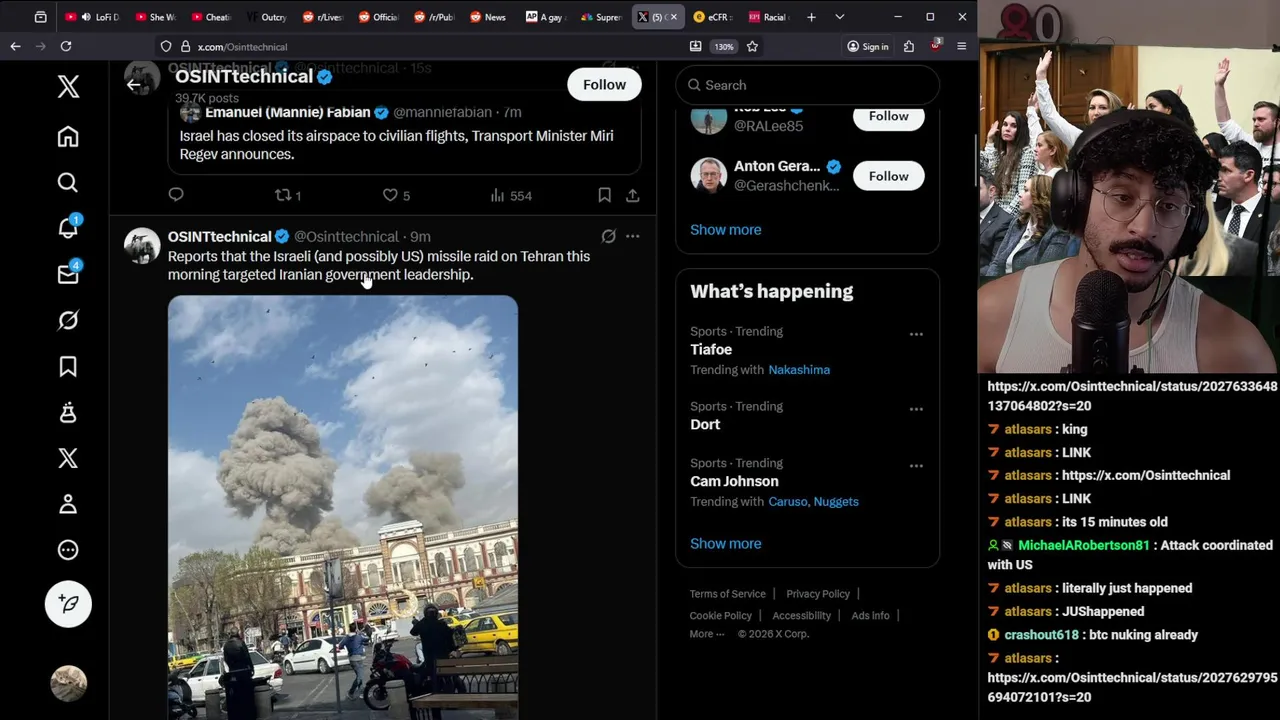Click Show more under What's happening
This screenshot has height=720, width=1280.
[x=725, y=543]
